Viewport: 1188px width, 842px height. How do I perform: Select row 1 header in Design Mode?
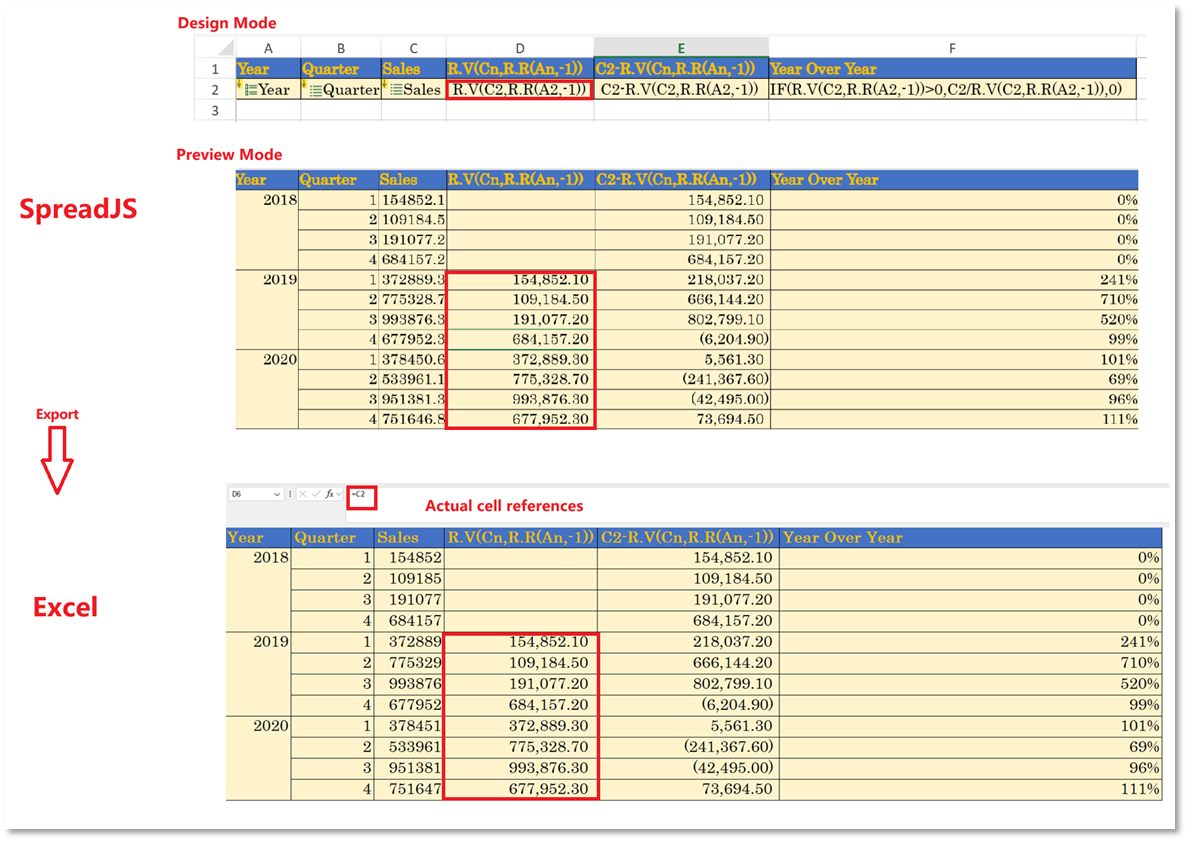tap(215, 69)
